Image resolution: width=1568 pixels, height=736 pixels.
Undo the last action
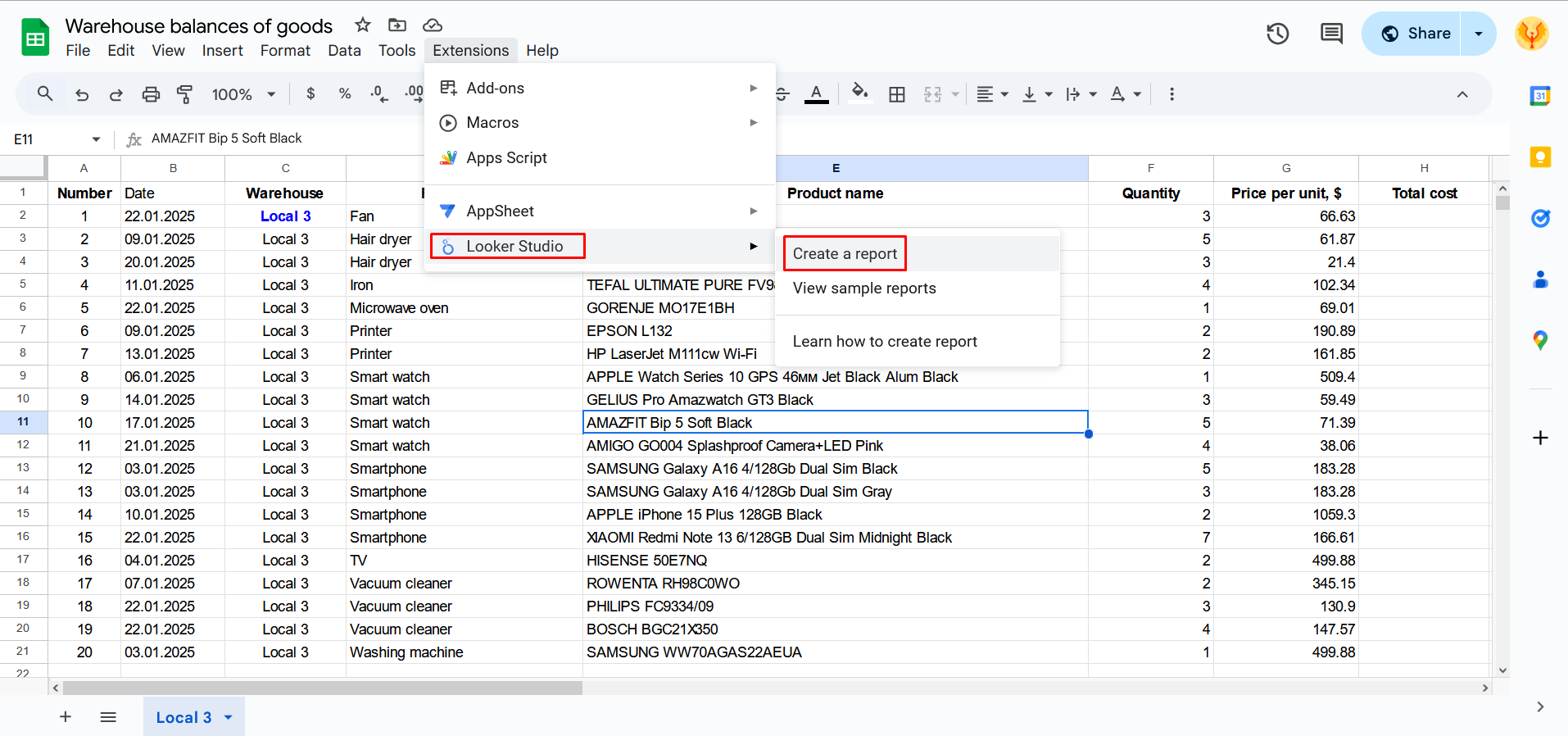(x=82, y=94)
